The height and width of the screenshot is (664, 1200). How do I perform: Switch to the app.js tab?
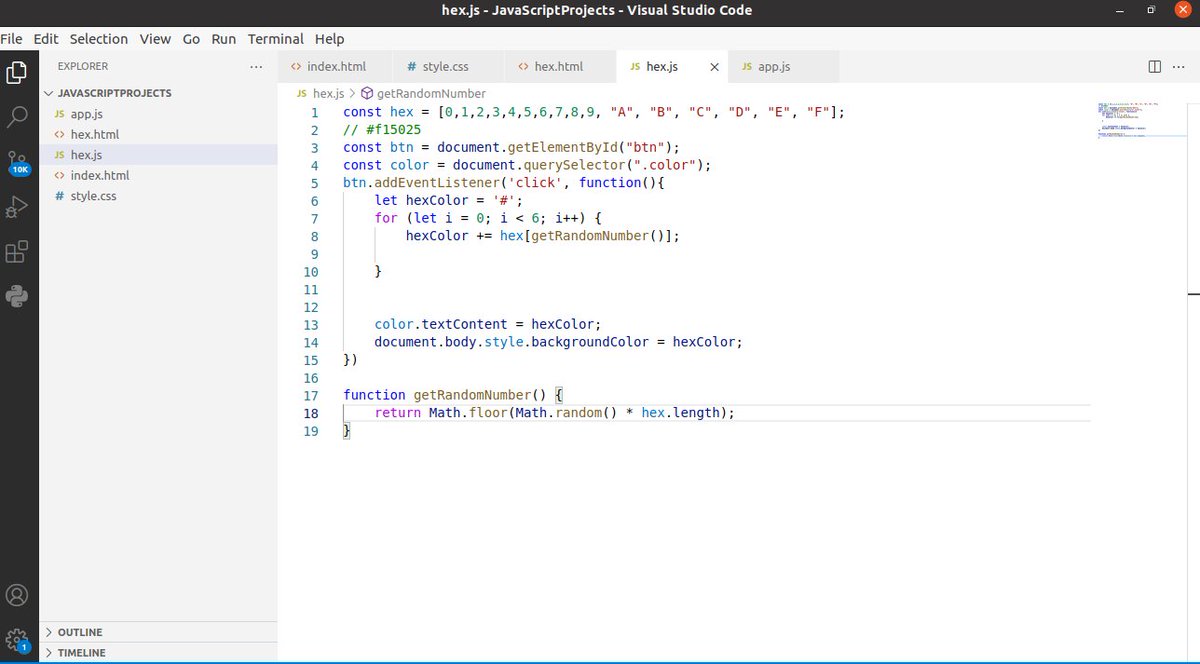[x=774, y=67]
